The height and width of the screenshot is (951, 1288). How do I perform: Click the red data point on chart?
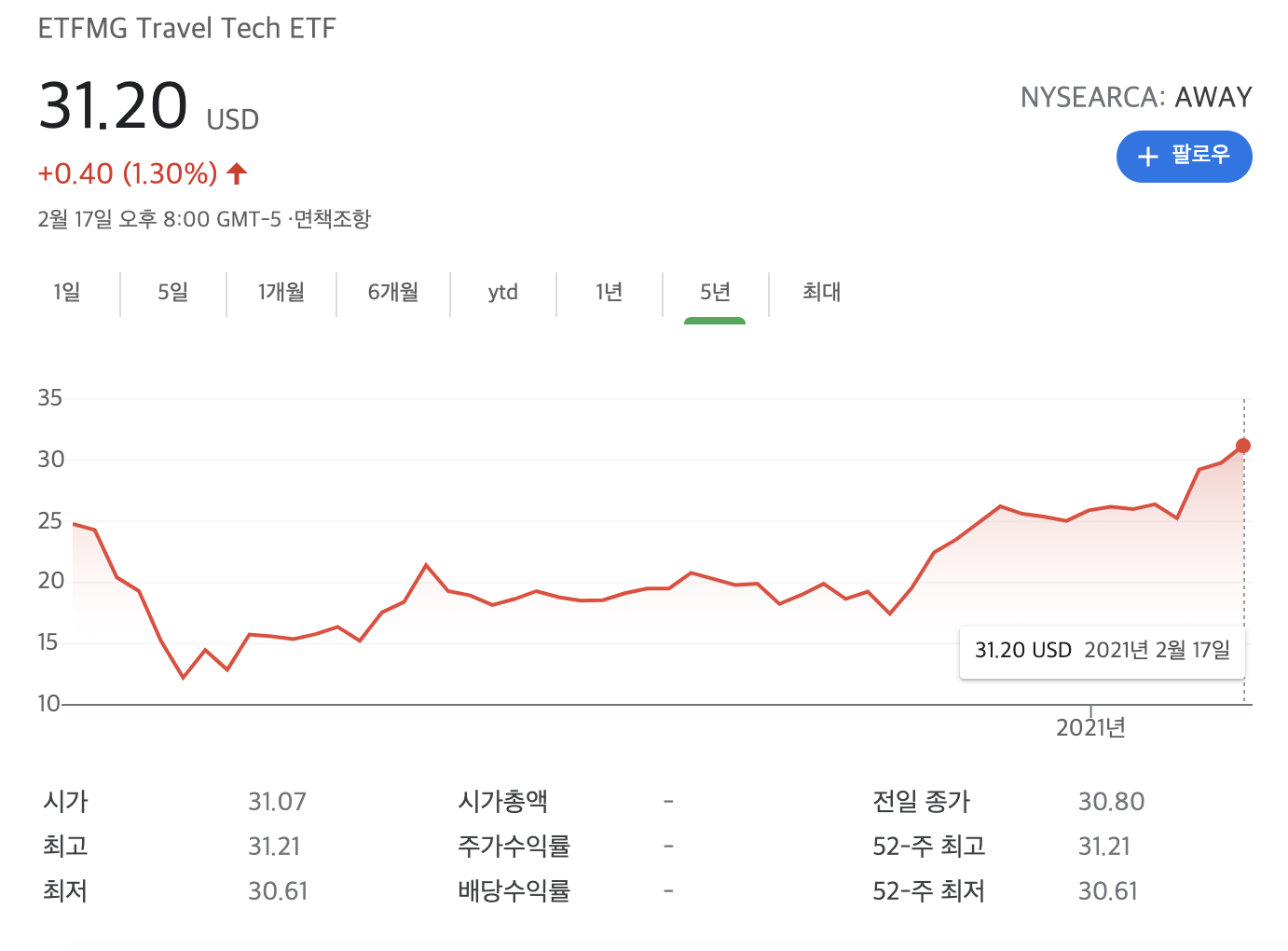[x=1243, y=446]
